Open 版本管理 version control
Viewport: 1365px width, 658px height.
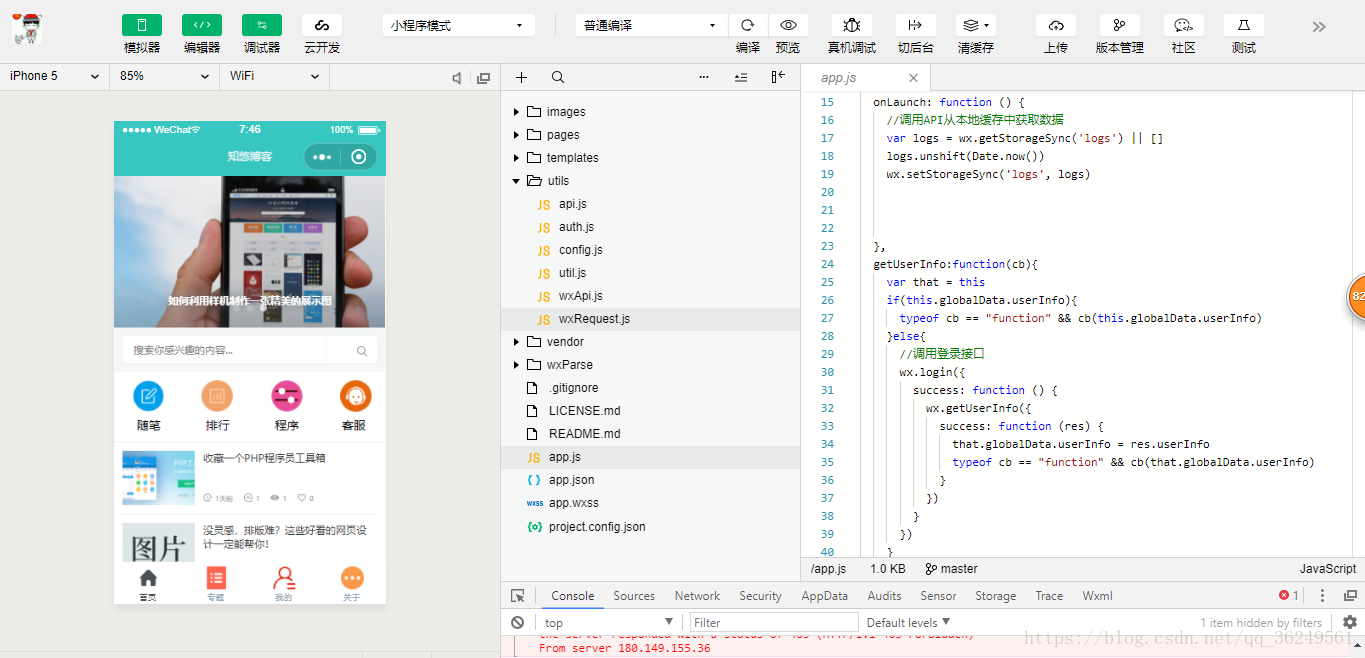pos(1120,25)
